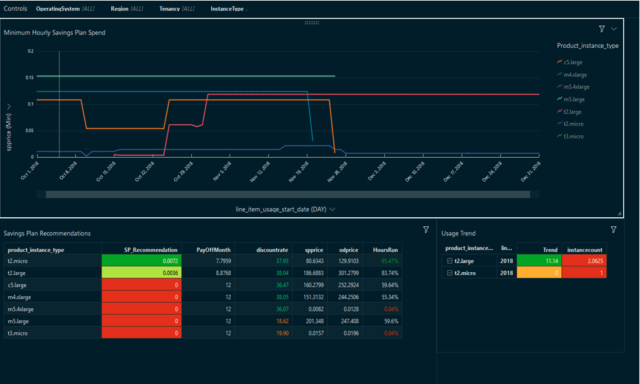Click the chart resize corner handle
The image size is (640, 384).
click(x=620, y=213)
